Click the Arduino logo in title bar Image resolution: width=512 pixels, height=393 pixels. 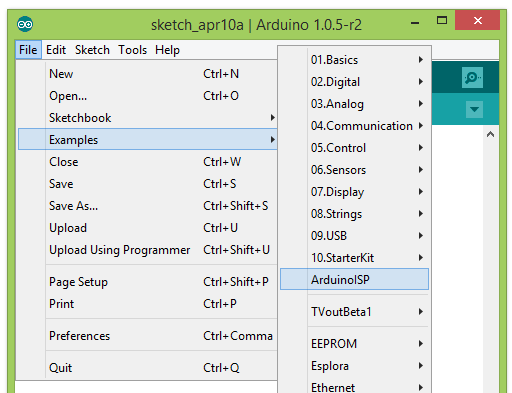(25, 24)
